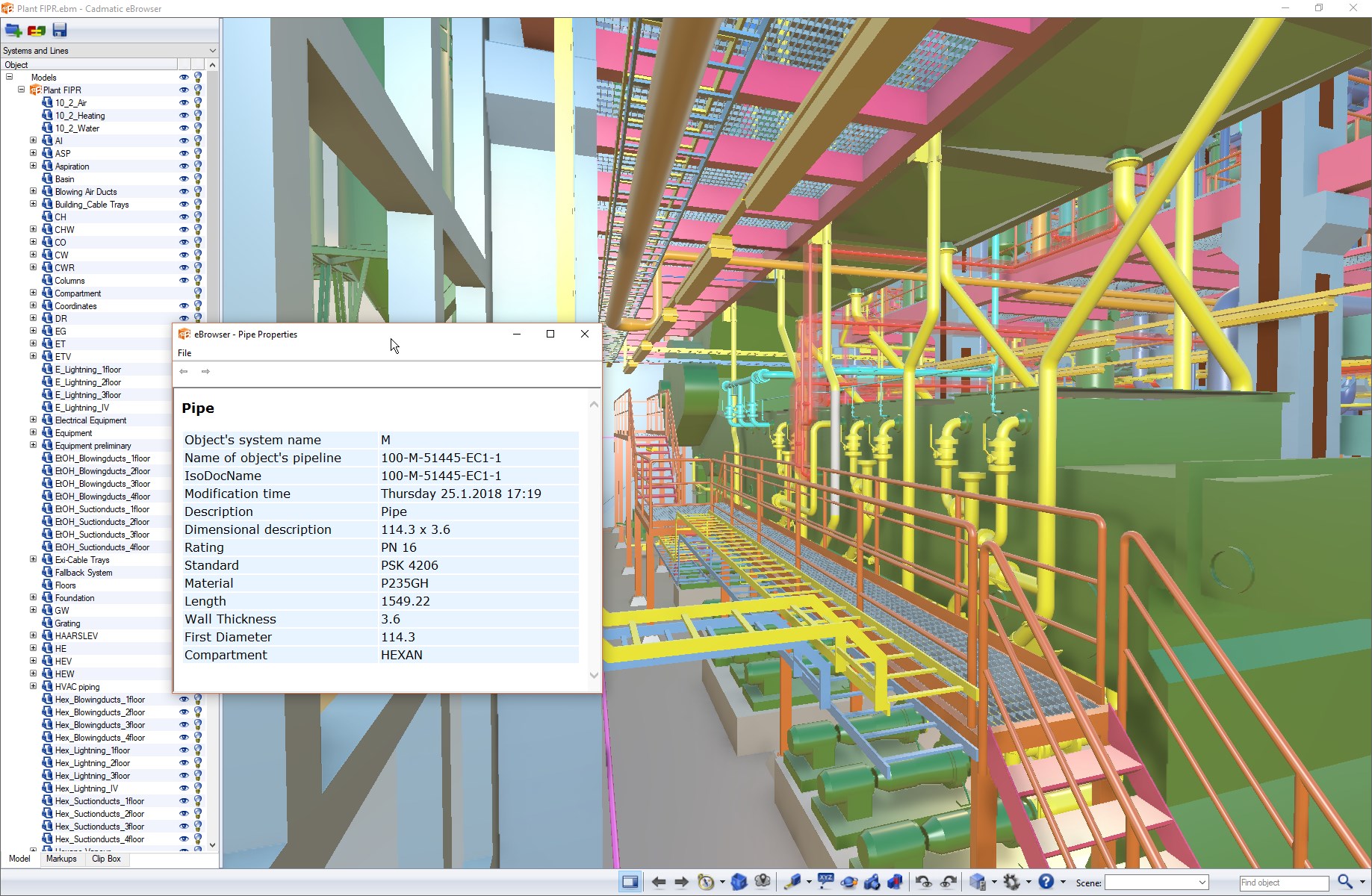The height and width of the screenshot is (896, 1372).
Task: Expand the Building_Cable Trays node
Action: point(33,204)
